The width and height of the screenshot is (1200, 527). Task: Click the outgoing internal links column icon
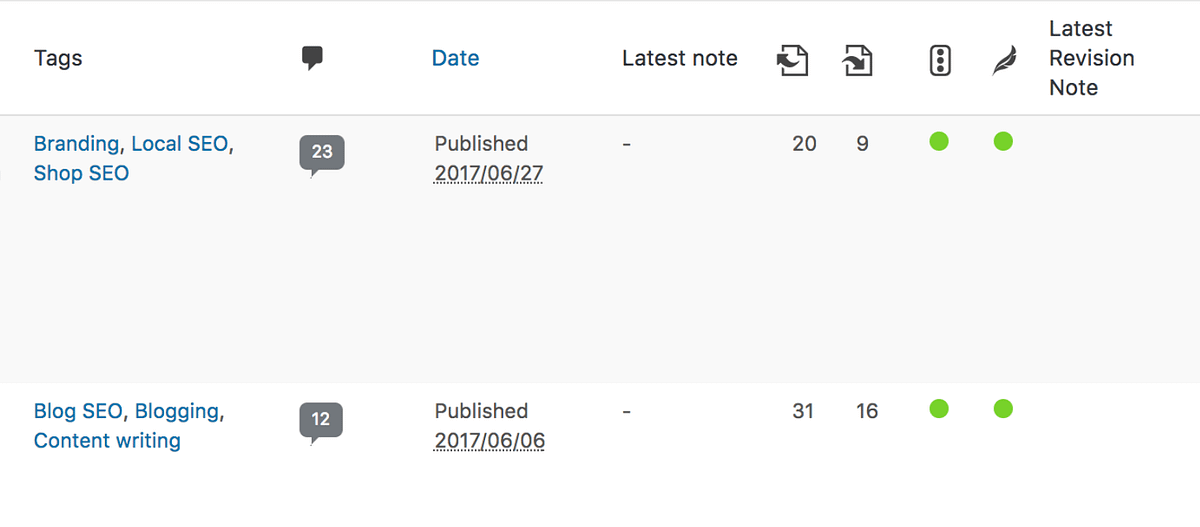pyautogui.click(x=792, y=60)
